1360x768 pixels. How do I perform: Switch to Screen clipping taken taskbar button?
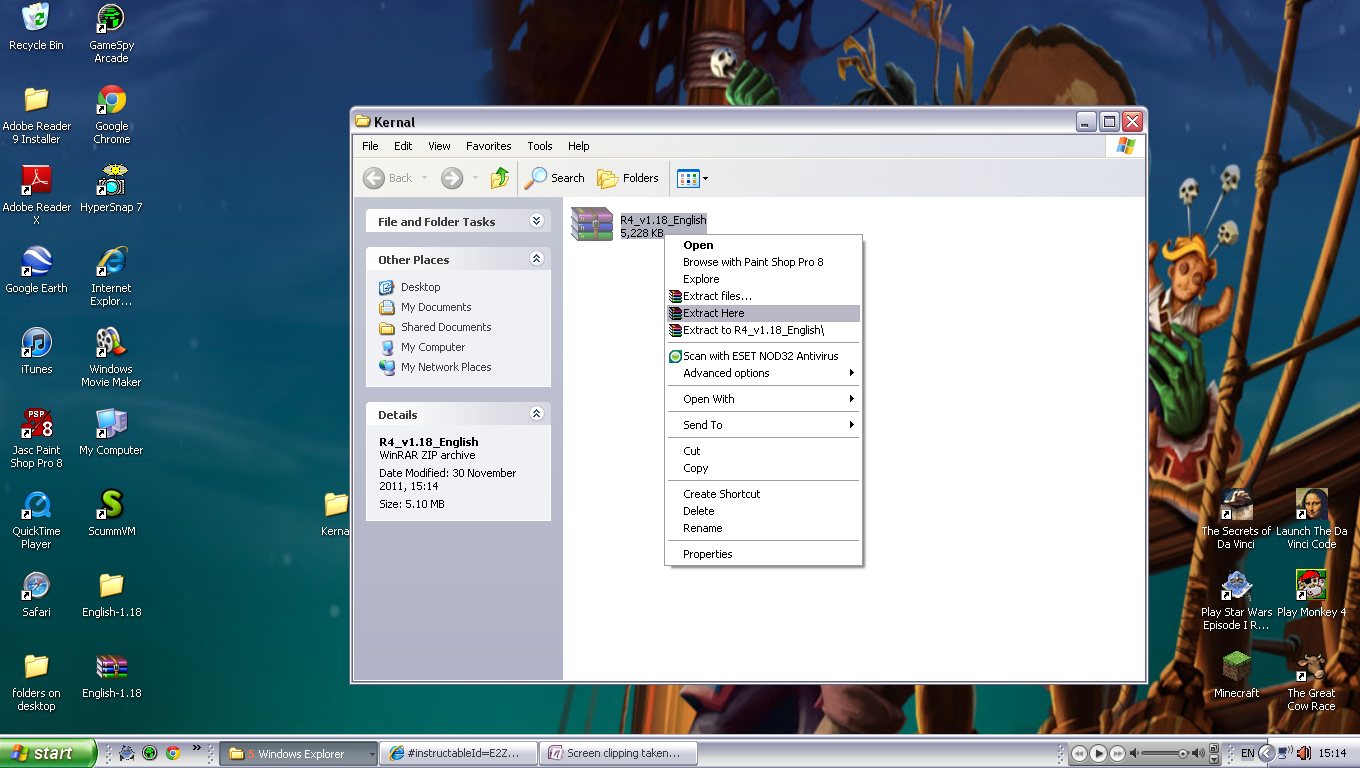pos(618,753)
